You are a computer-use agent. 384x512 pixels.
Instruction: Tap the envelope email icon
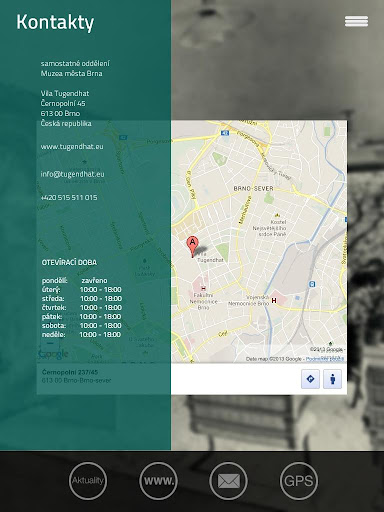(228, 481)
